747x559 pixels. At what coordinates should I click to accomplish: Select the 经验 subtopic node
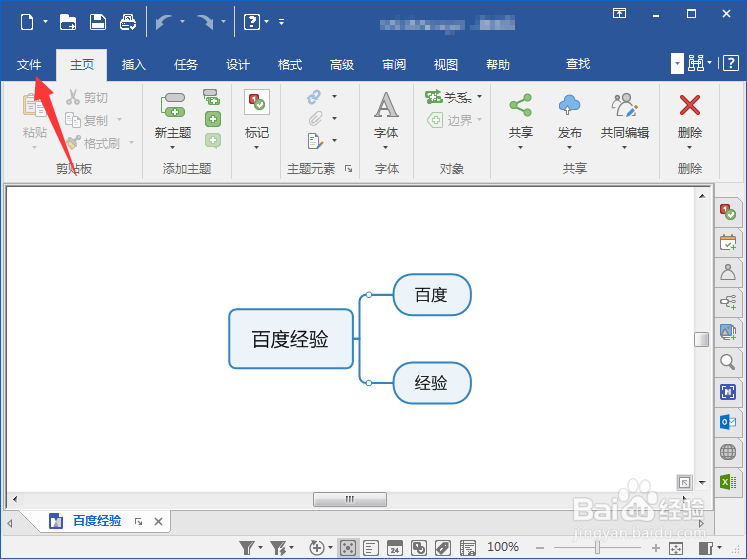point(432,383)
